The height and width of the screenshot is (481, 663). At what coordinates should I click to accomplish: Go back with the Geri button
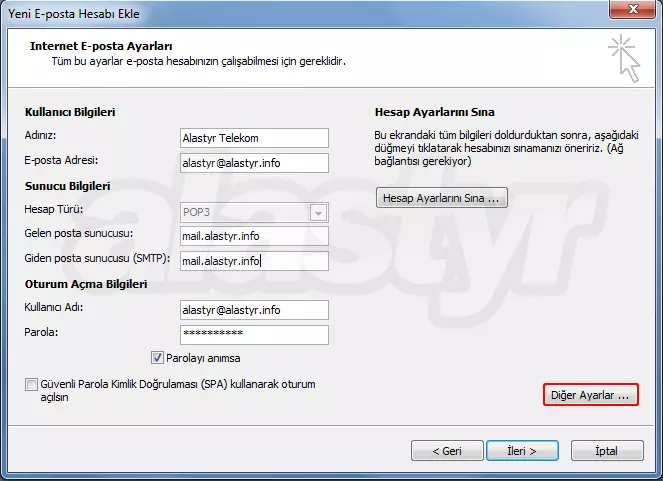click(x=447, y=451)
